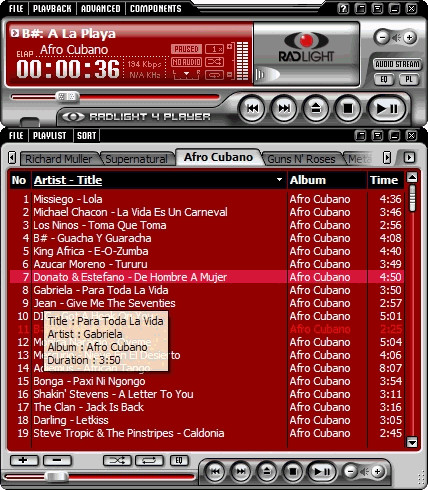This screenshot has width=428, height=490.
Task: Click the RadLight logo panel
Action: coord(306,53)
